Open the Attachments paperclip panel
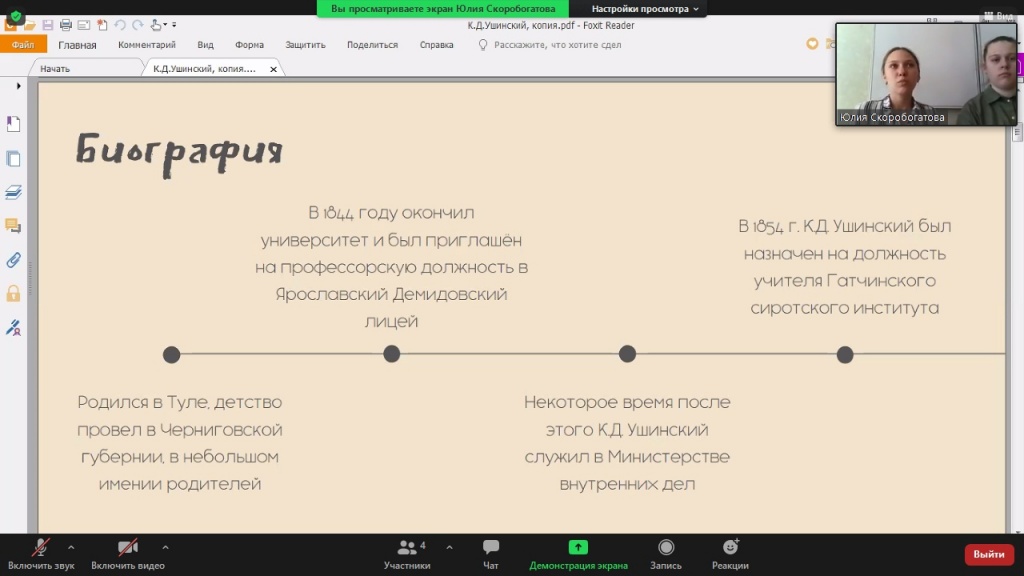Image resolution: width=1024 pixels, height=576 pixels. point(13,260)
